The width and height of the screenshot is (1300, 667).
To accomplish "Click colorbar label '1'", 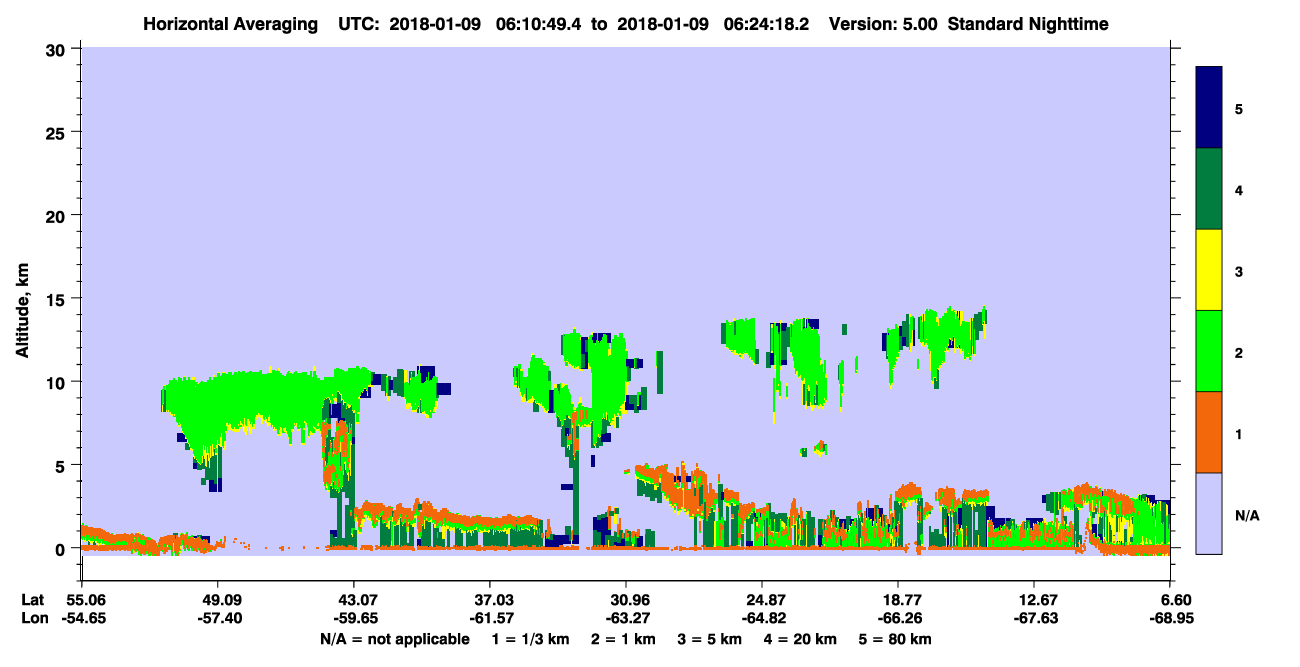I will (x=1239, y=434).
